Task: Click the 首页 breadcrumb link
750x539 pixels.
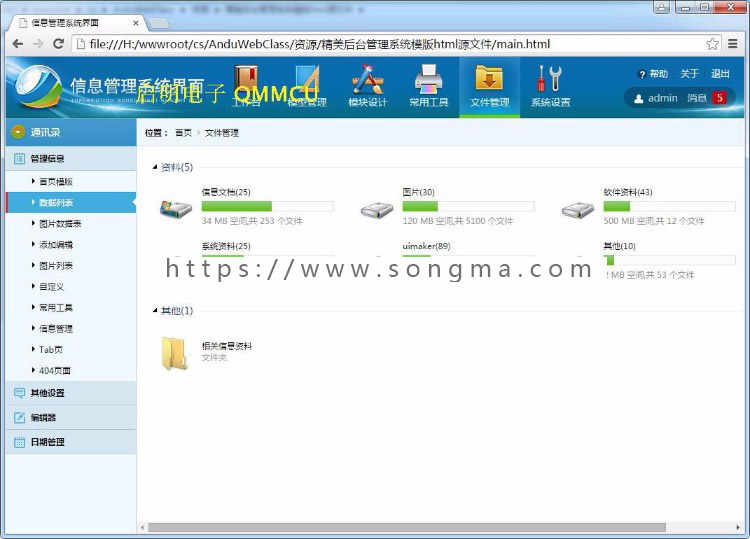Action: pyautogui.click(x=183, y=133)
